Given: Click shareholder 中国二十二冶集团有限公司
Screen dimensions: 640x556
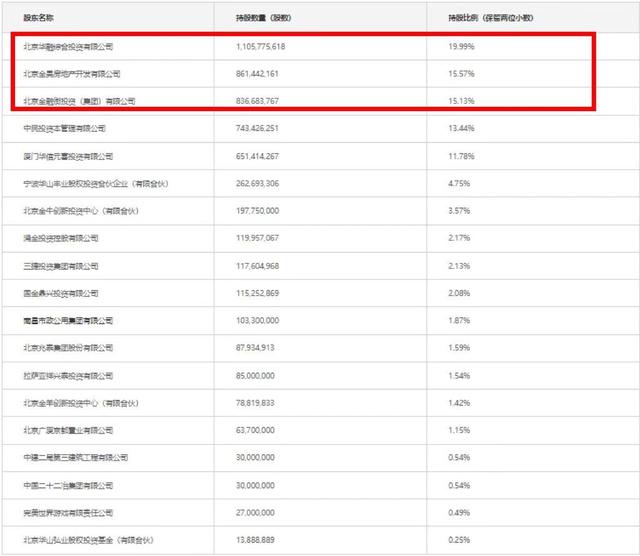Looking at the screenshot, I should click(x=68, y=485).
